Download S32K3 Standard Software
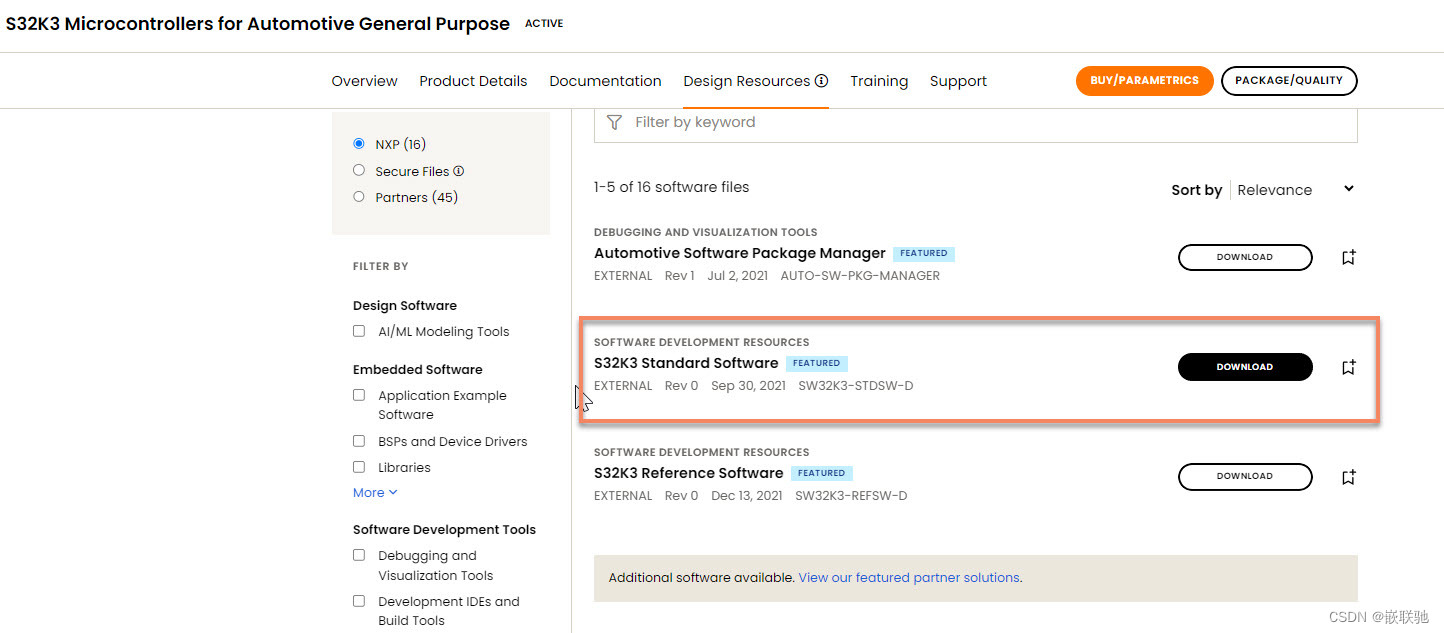The image size is (1444, 633). 1245,367
